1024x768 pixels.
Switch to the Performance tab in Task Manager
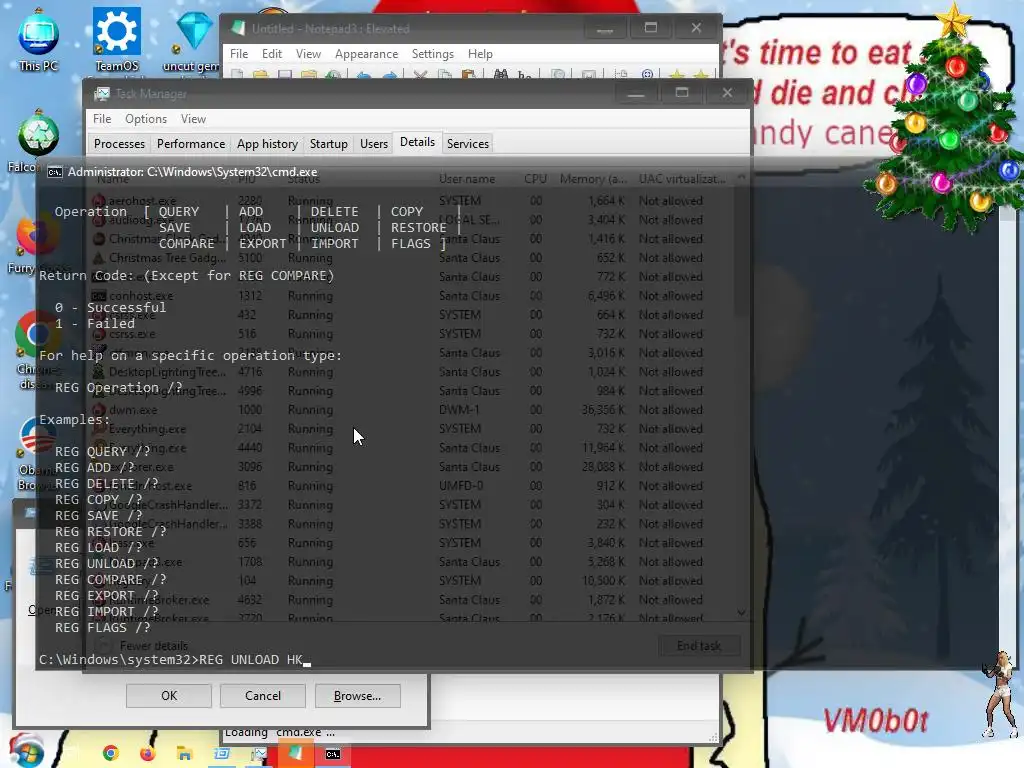point(191,144)
